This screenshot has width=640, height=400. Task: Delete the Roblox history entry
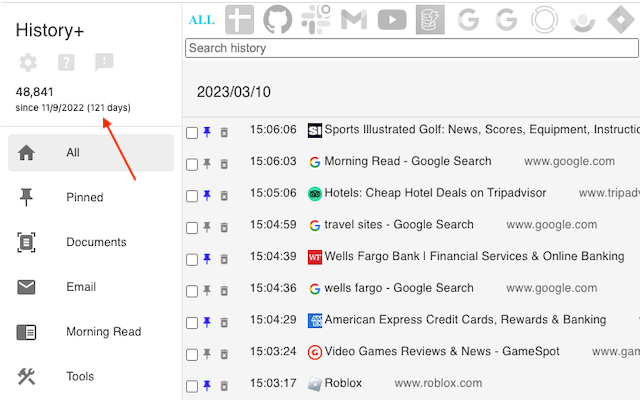(224, 385)
